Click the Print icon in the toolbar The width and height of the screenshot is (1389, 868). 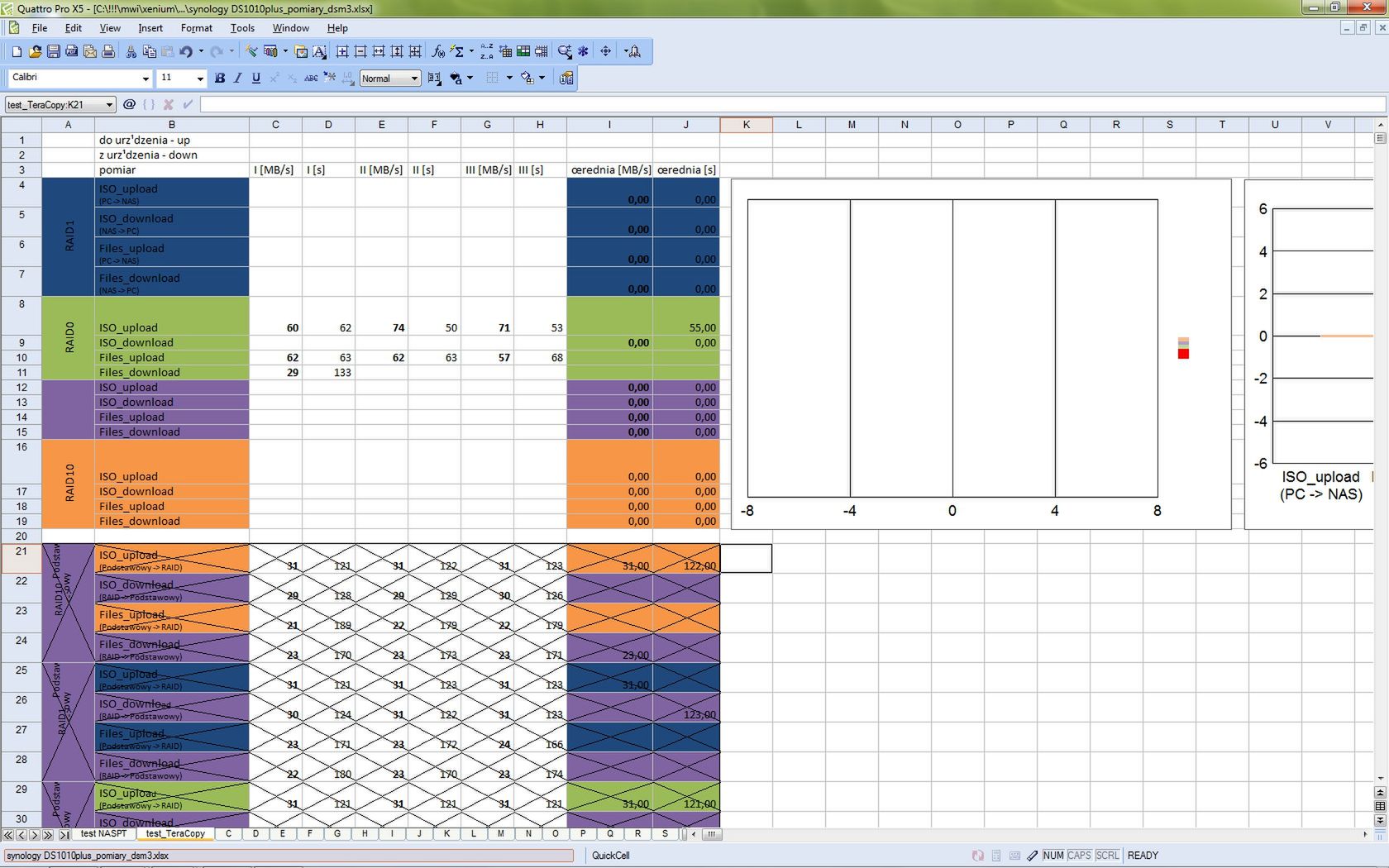click(107, 51)
